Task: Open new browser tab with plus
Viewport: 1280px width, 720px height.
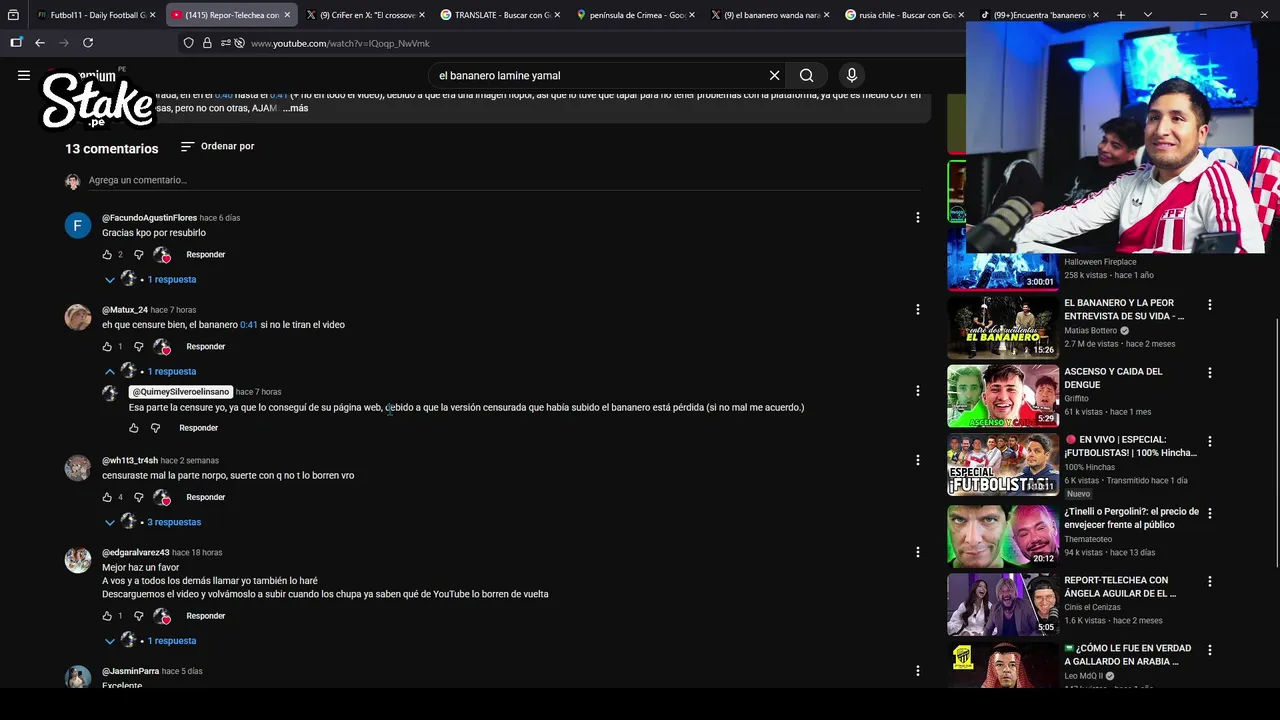Action: (x=1121, y=15)
